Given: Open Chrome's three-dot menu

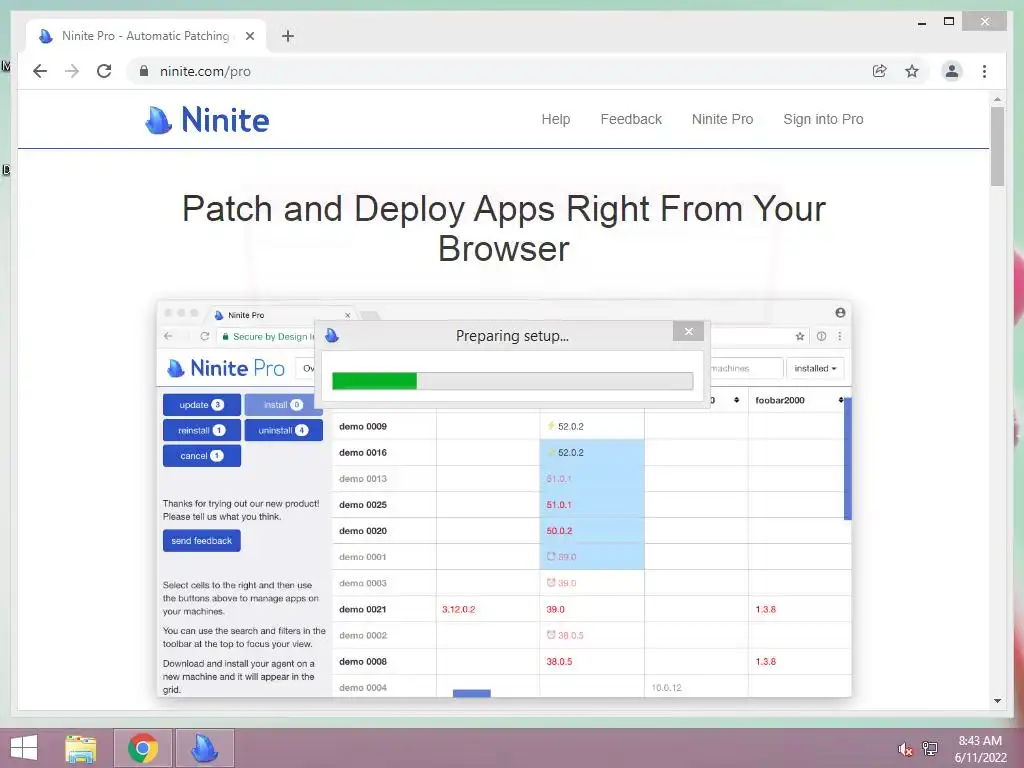Looking at the screenshot, I should (x=984, y=71).
